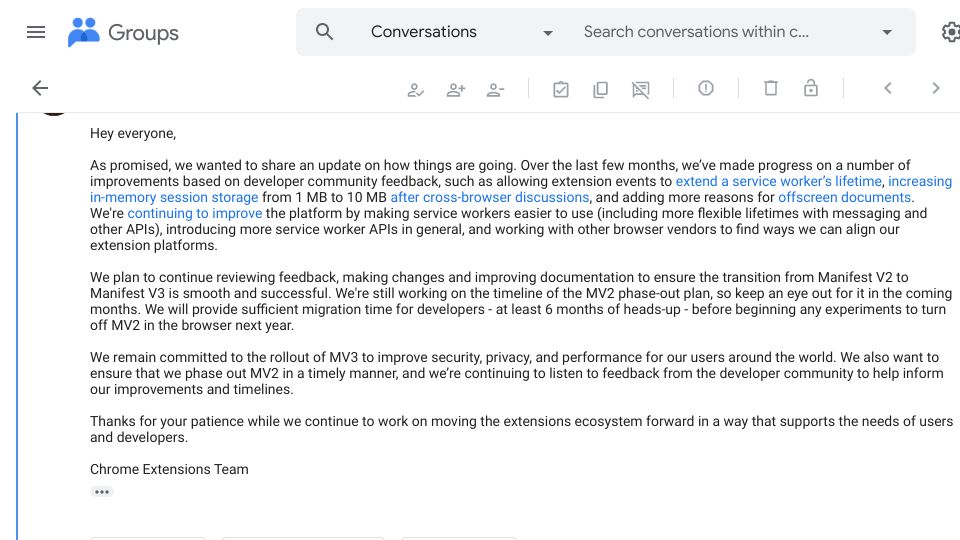Open 'extend a service worker's lifetime' link

tap(778, 181)
